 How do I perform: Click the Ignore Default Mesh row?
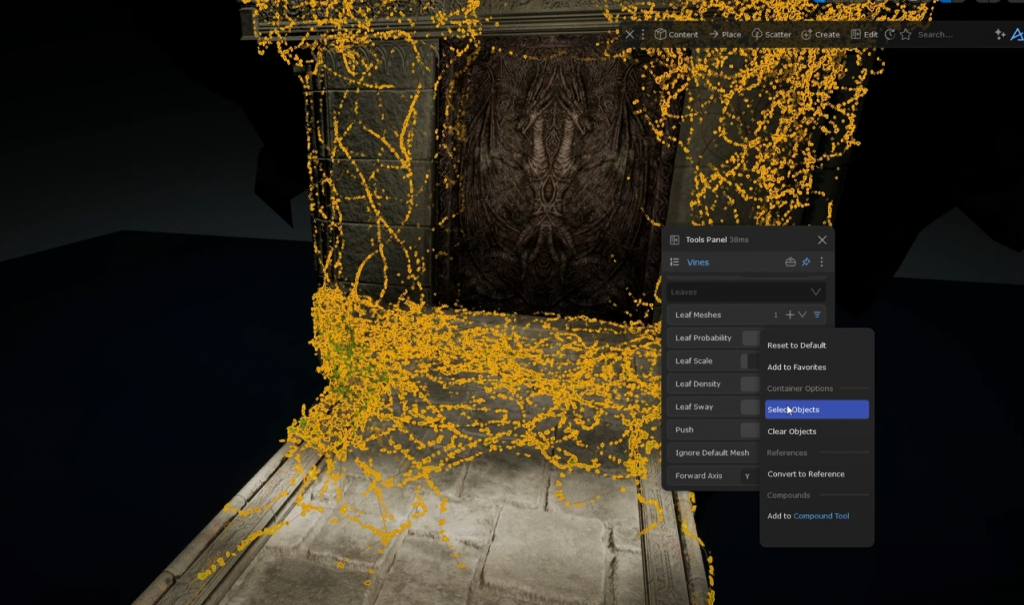713,453
